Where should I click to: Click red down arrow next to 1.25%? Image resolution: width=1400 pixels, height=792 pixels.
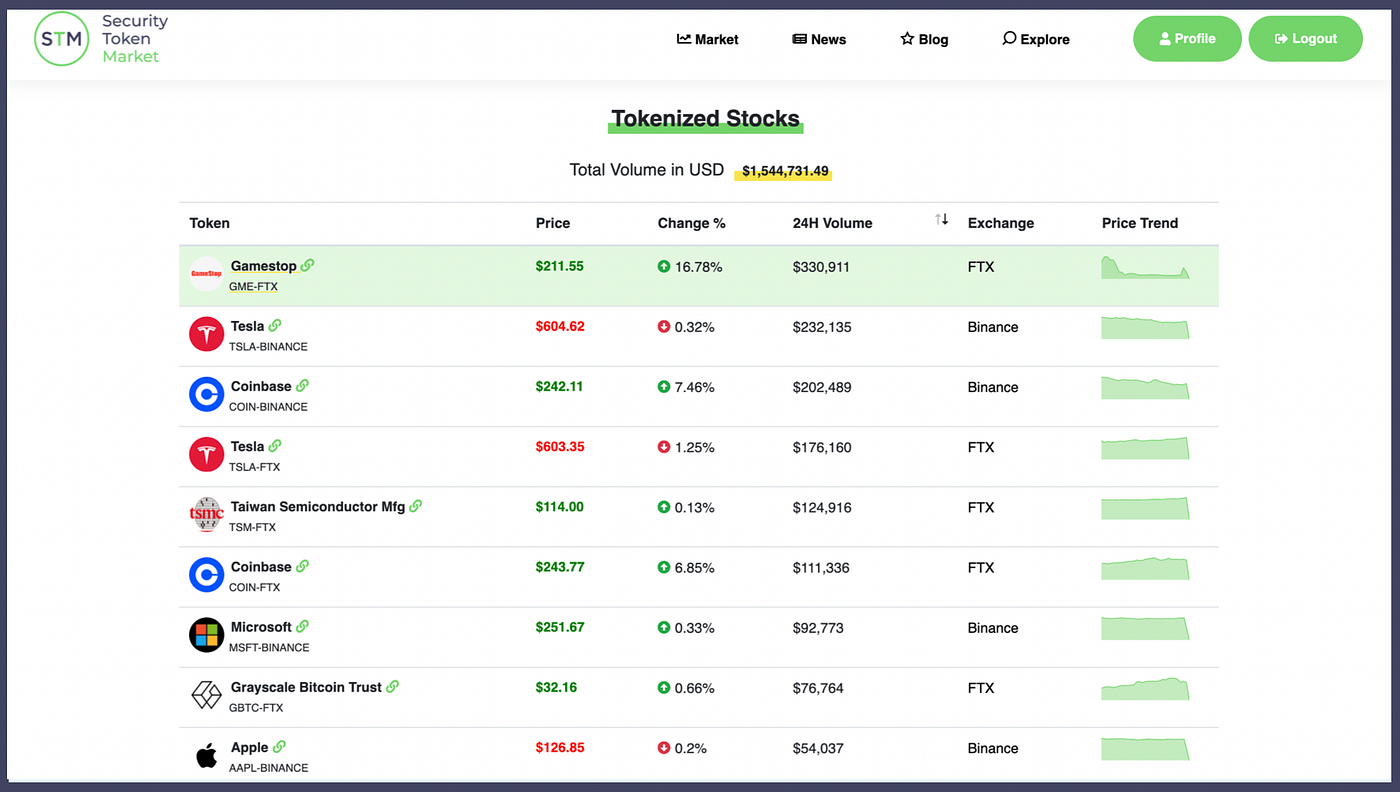pos(664,447)
